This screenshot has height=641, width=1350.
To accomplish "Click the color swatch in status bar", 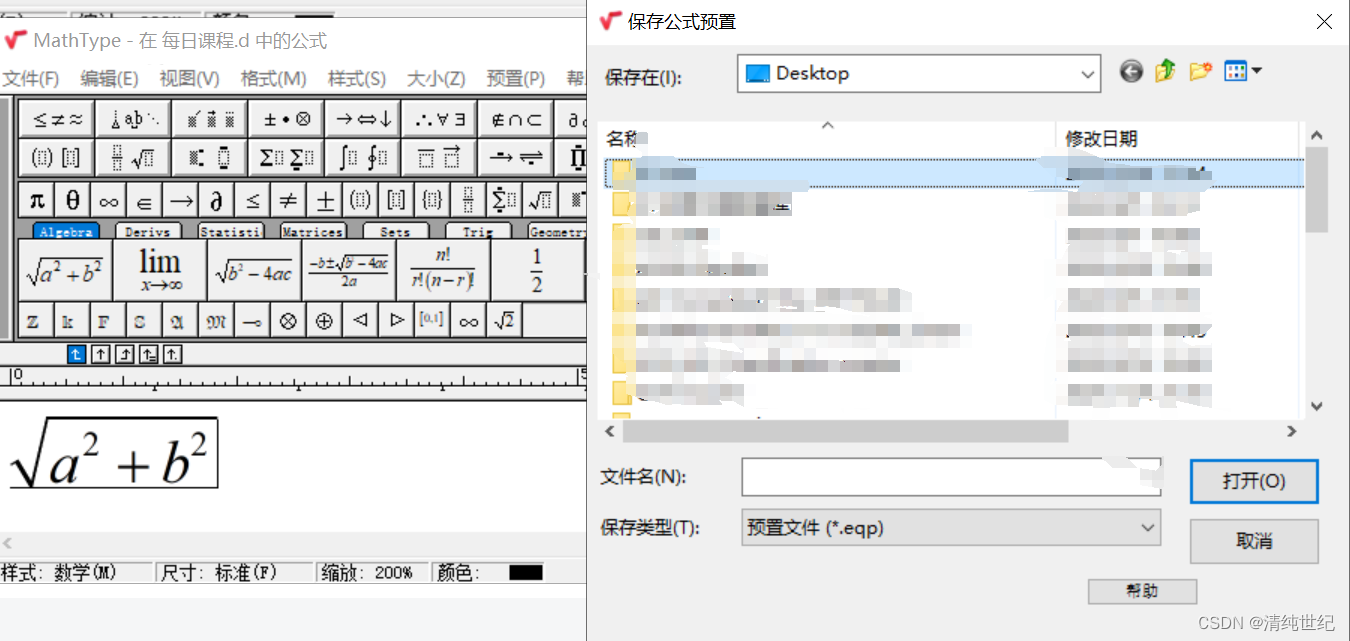I will click(525, 573).
